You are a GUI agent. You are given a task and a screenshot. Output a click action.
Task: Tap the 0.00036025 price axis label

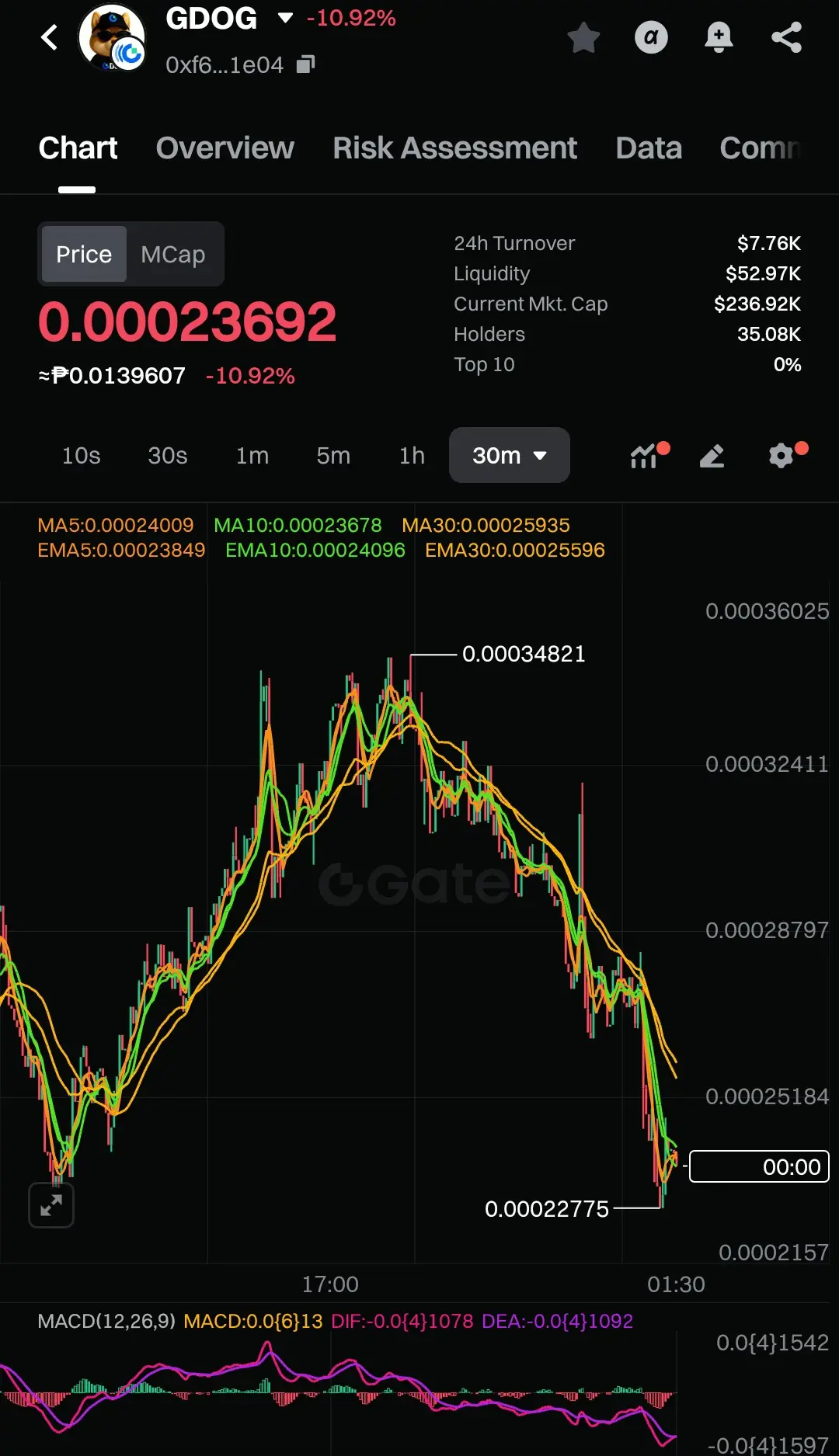coord(767,611)
